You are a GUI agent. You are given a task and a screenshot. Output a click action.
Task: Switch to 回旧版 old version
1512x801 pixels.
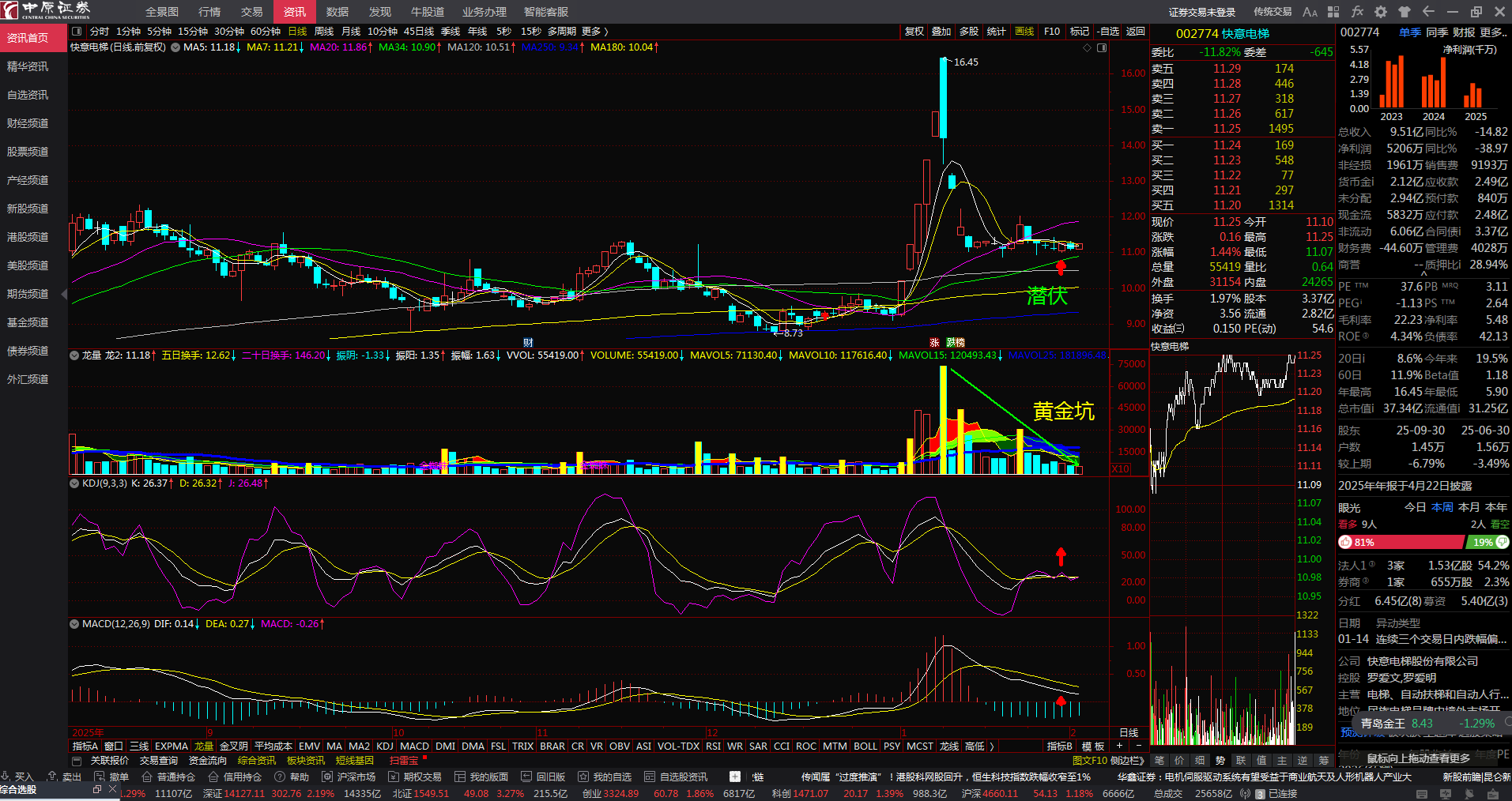click(543, 777)
